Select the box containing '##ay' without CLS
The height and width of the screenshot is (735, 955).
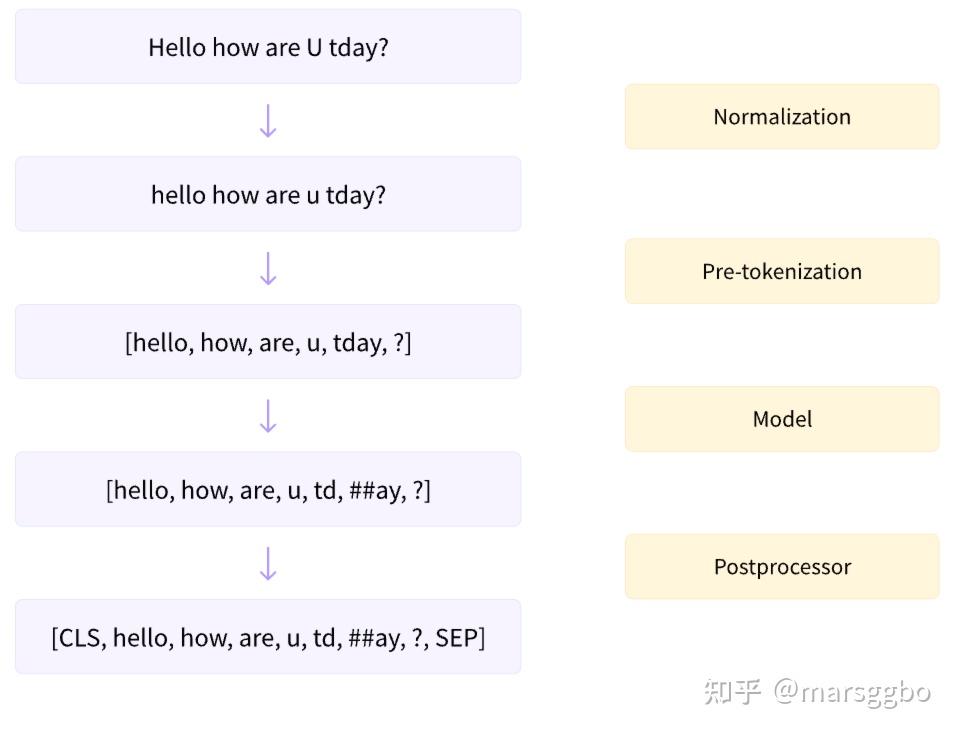268,489
